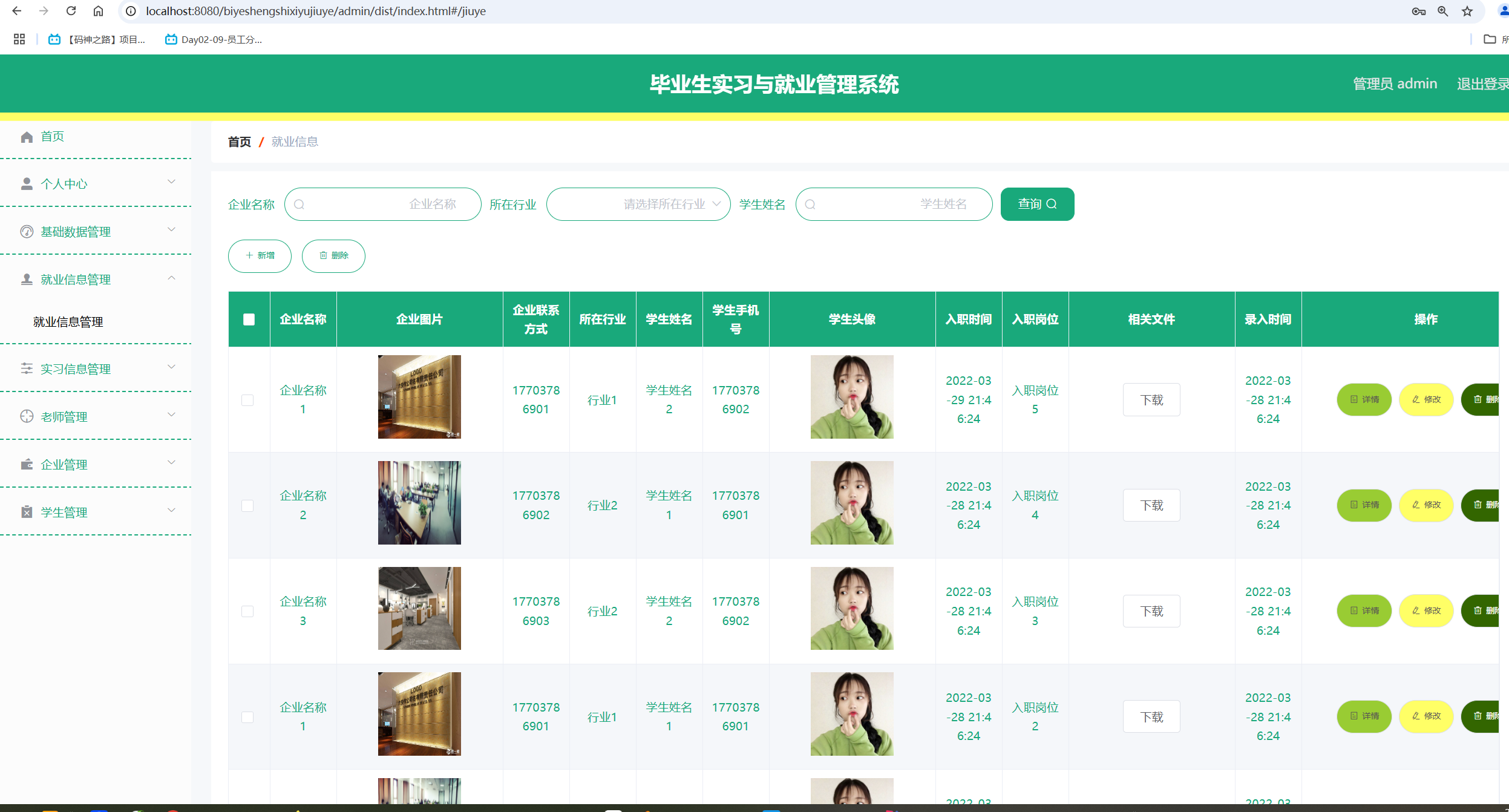Toggle the select-all checkbox in table header
The height and width of the screenshot is (812, 1509).
point(249,319)
